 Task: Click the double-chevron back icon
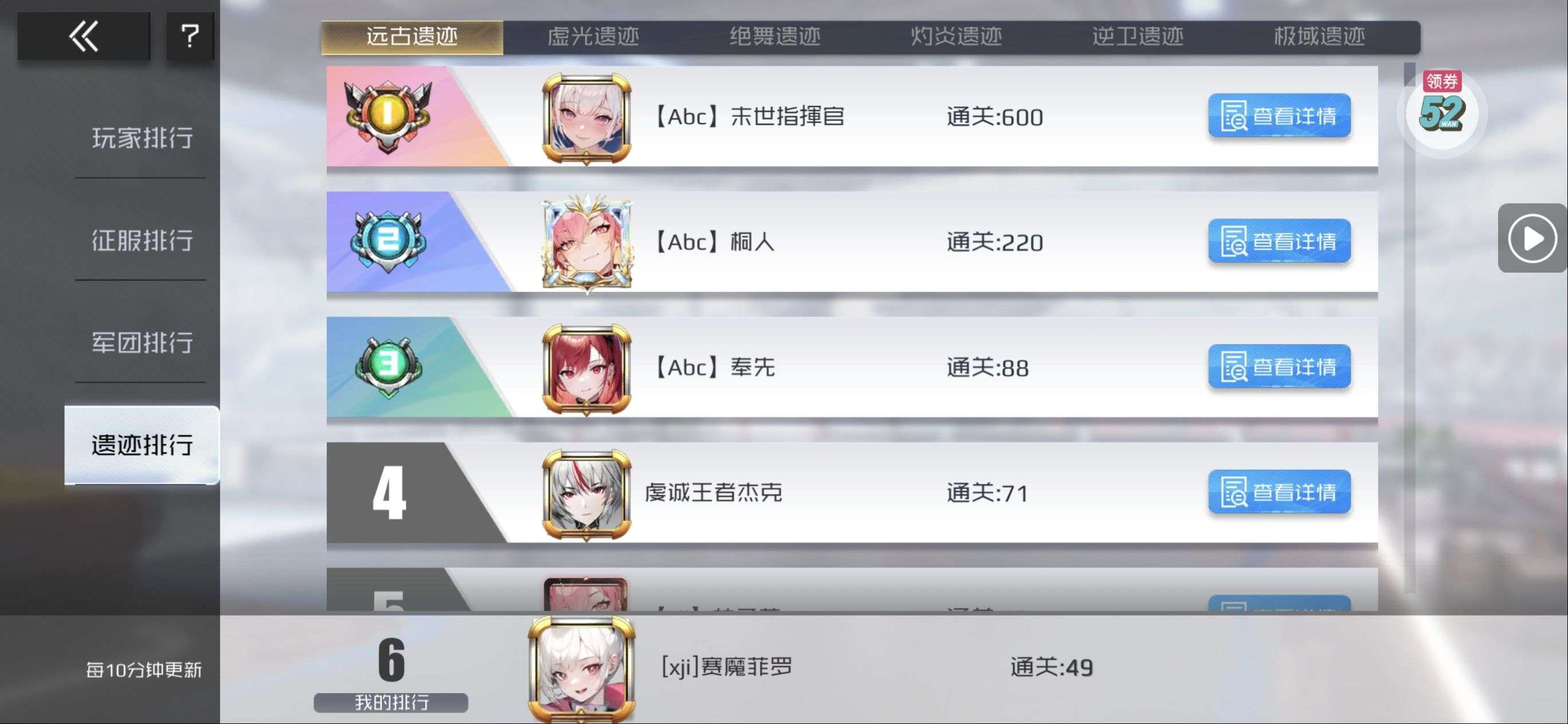click(84, 36)
